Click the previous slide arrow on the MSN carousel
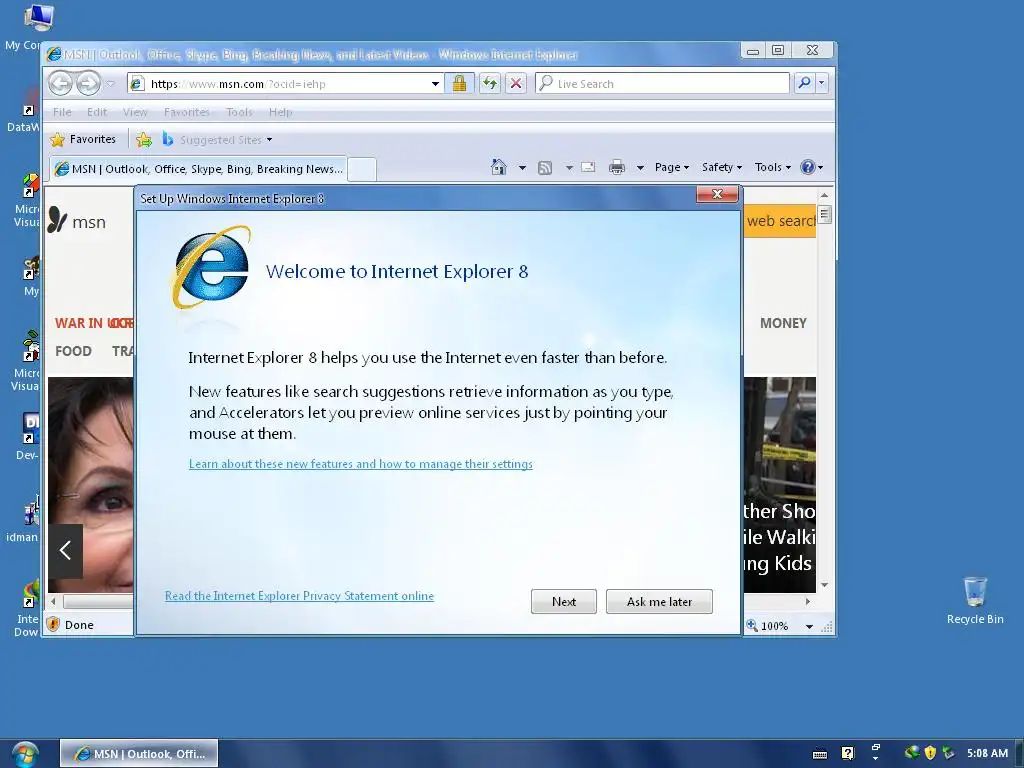 tap(65, 551)
